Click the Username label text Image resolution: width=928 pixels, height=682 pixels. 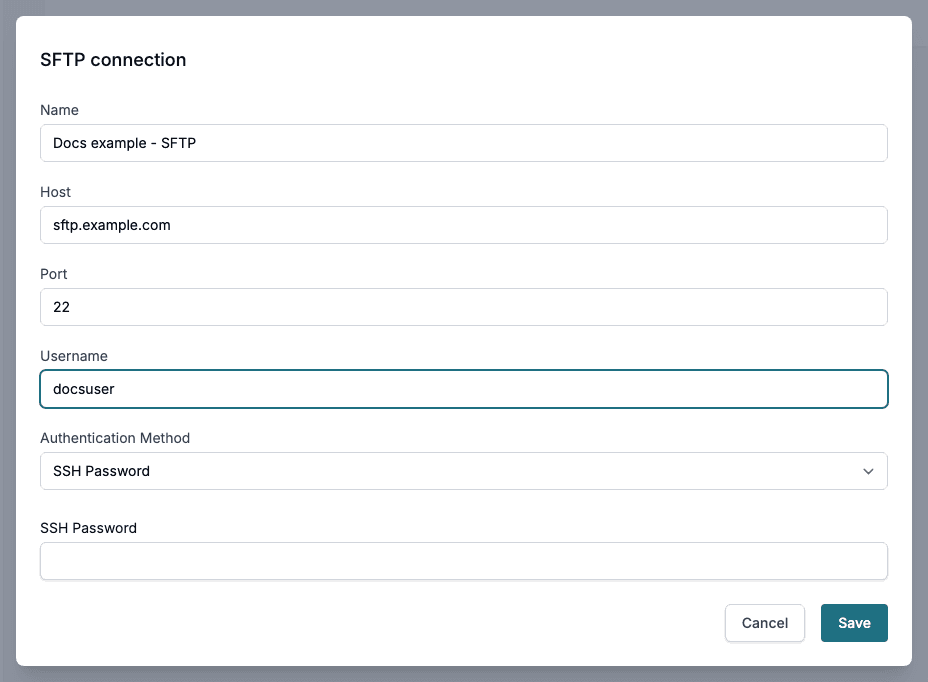tap(74, 356)
